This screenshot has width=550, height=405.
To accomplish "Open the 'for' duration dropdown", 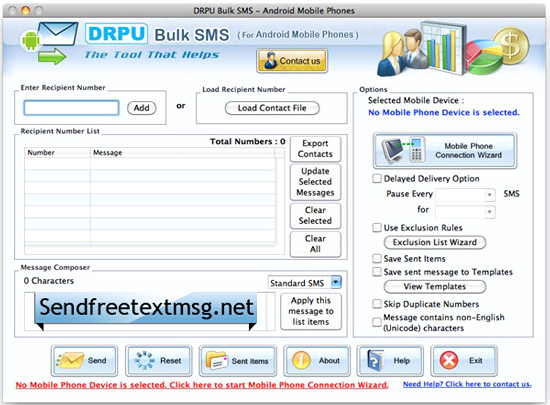I will click(465, 212).
